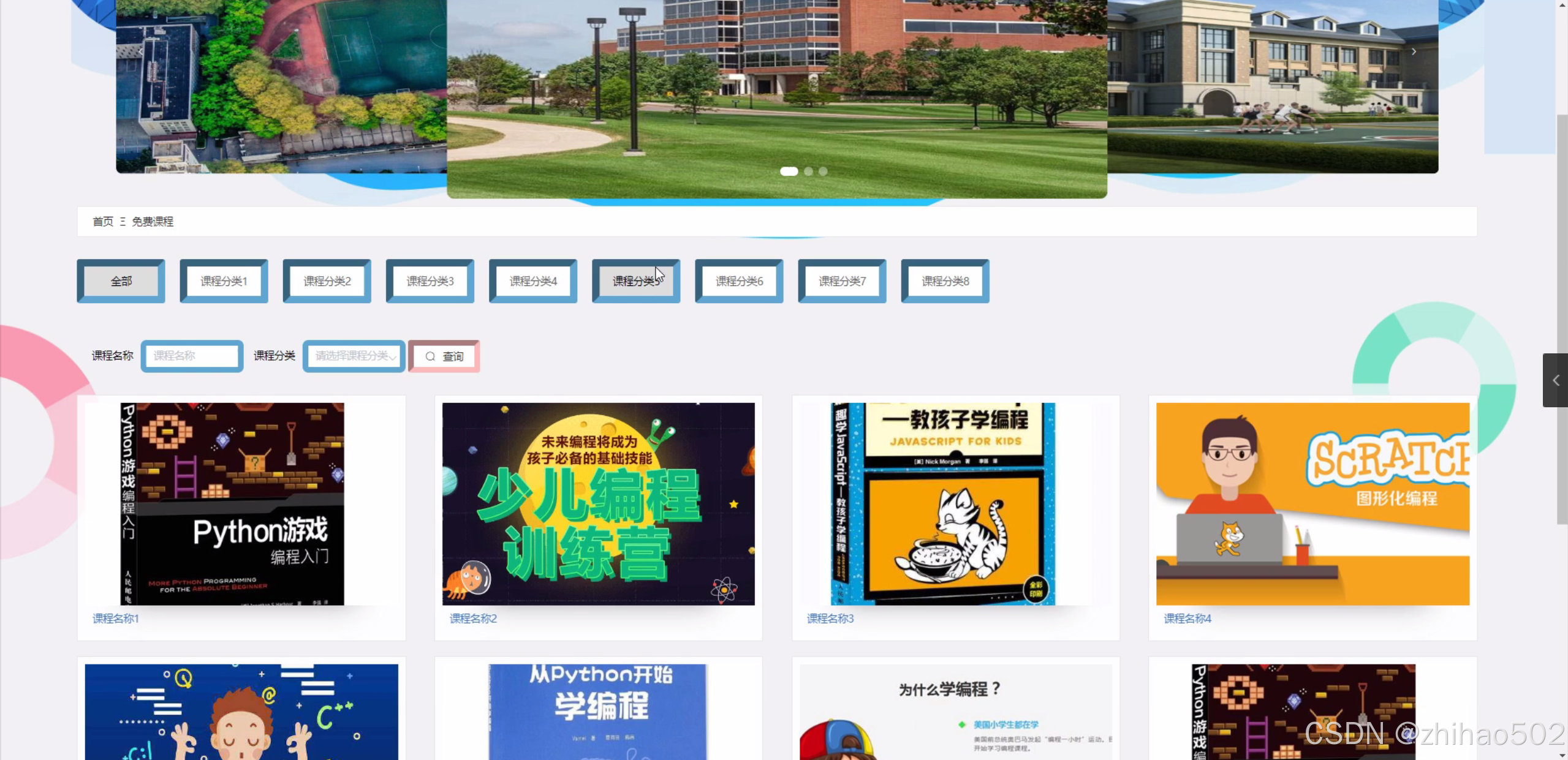Select the 课程分类5 category tab
Image resolution: width=1568 pixels, height=760 pixels.
tap(635, 281)
